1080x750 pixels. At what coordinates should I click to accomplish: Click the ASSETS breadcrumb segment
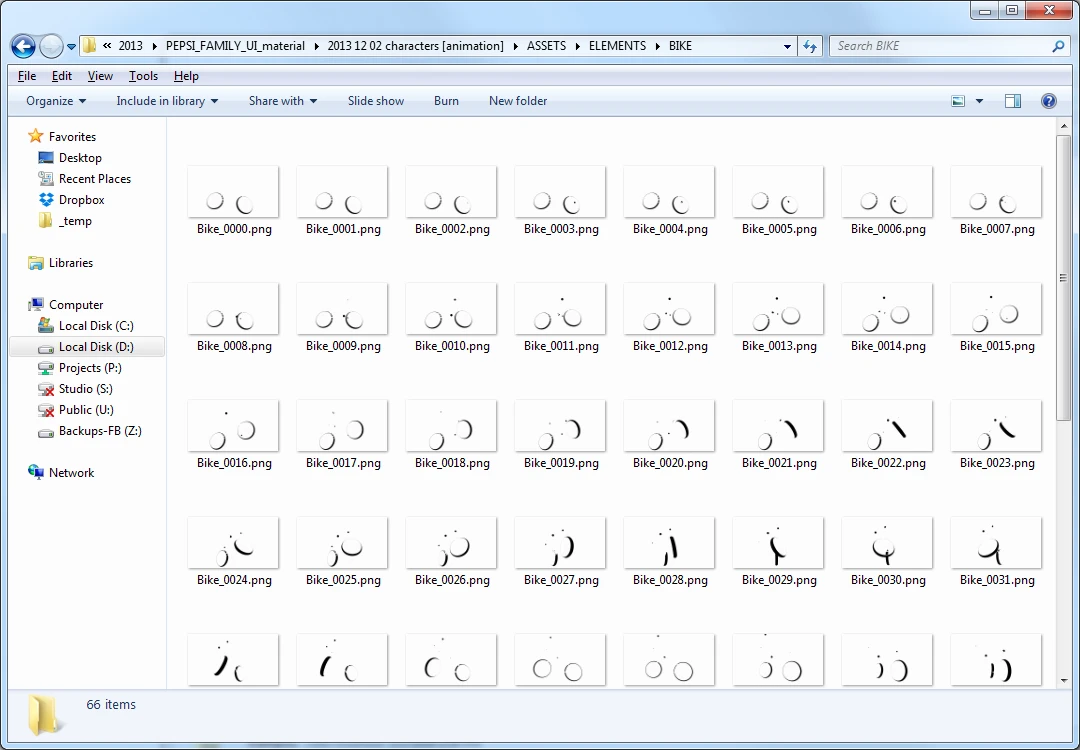(x=546, y=46)
